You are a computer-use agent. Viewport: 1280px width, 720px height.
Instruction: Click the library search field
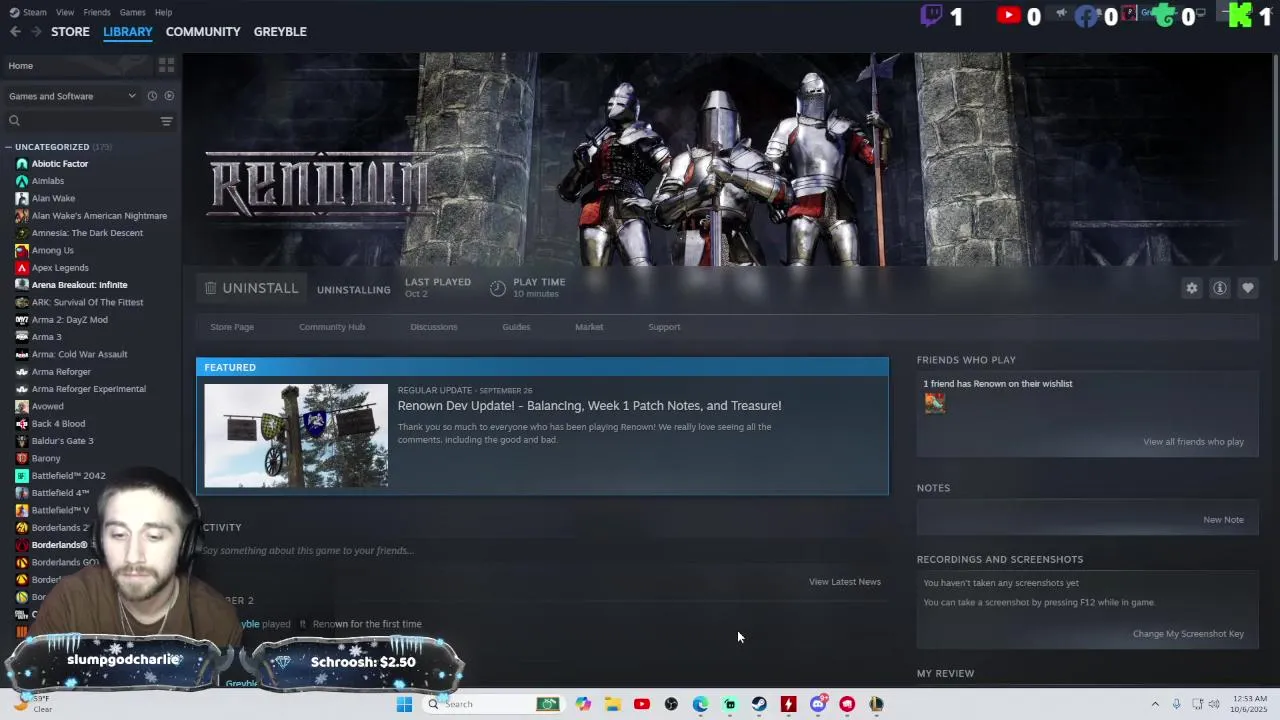(x=80, y=121)
